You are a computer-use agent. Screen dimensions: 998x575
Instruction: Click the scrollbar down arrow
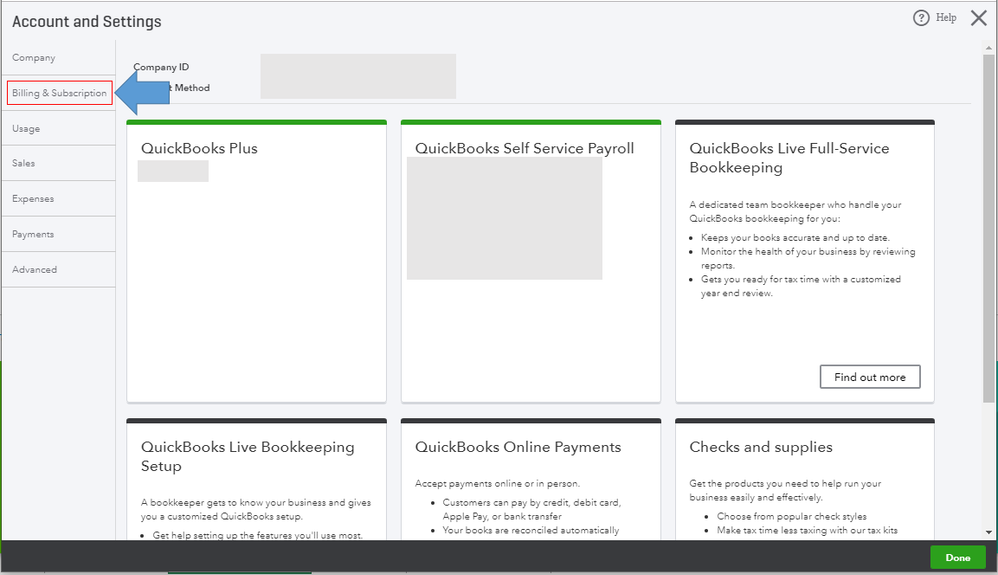(988, 532)
